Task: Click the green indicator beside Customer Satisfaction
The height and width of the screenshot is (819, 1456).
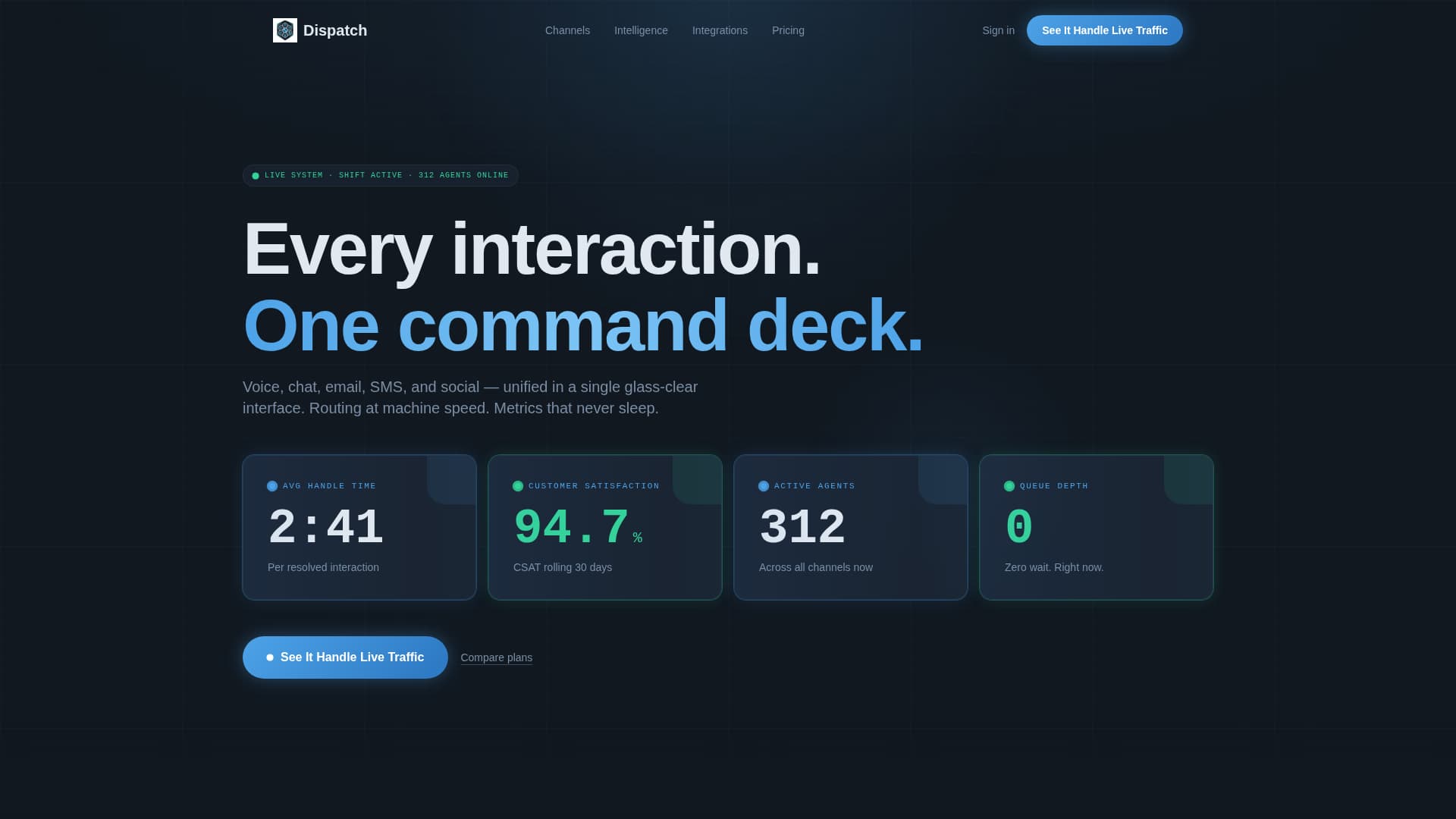Action: pos(518,486)
